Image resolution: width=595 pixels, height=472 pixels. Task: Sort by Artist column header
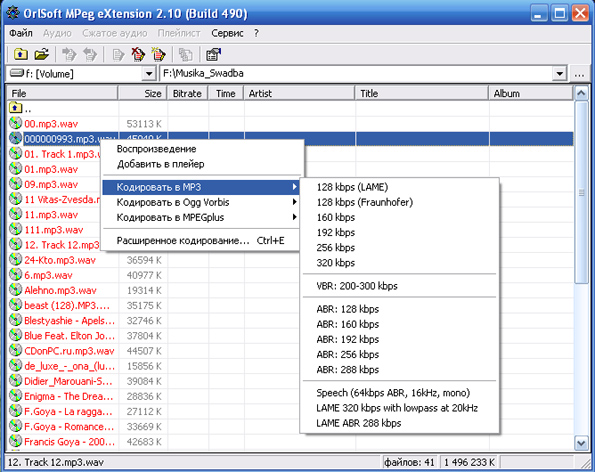[299, 93]
